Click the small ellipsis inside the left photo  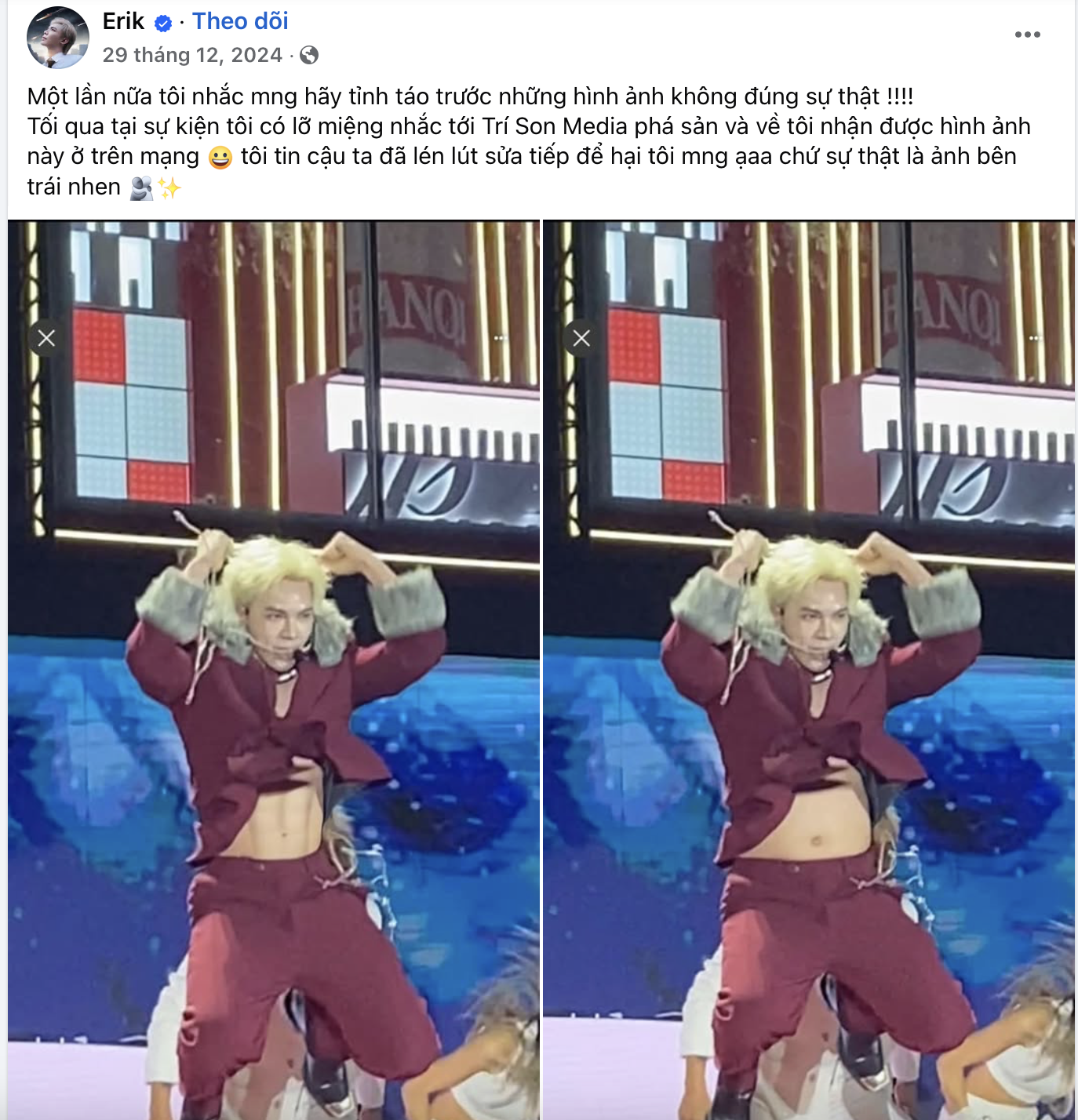pos(501,338)
